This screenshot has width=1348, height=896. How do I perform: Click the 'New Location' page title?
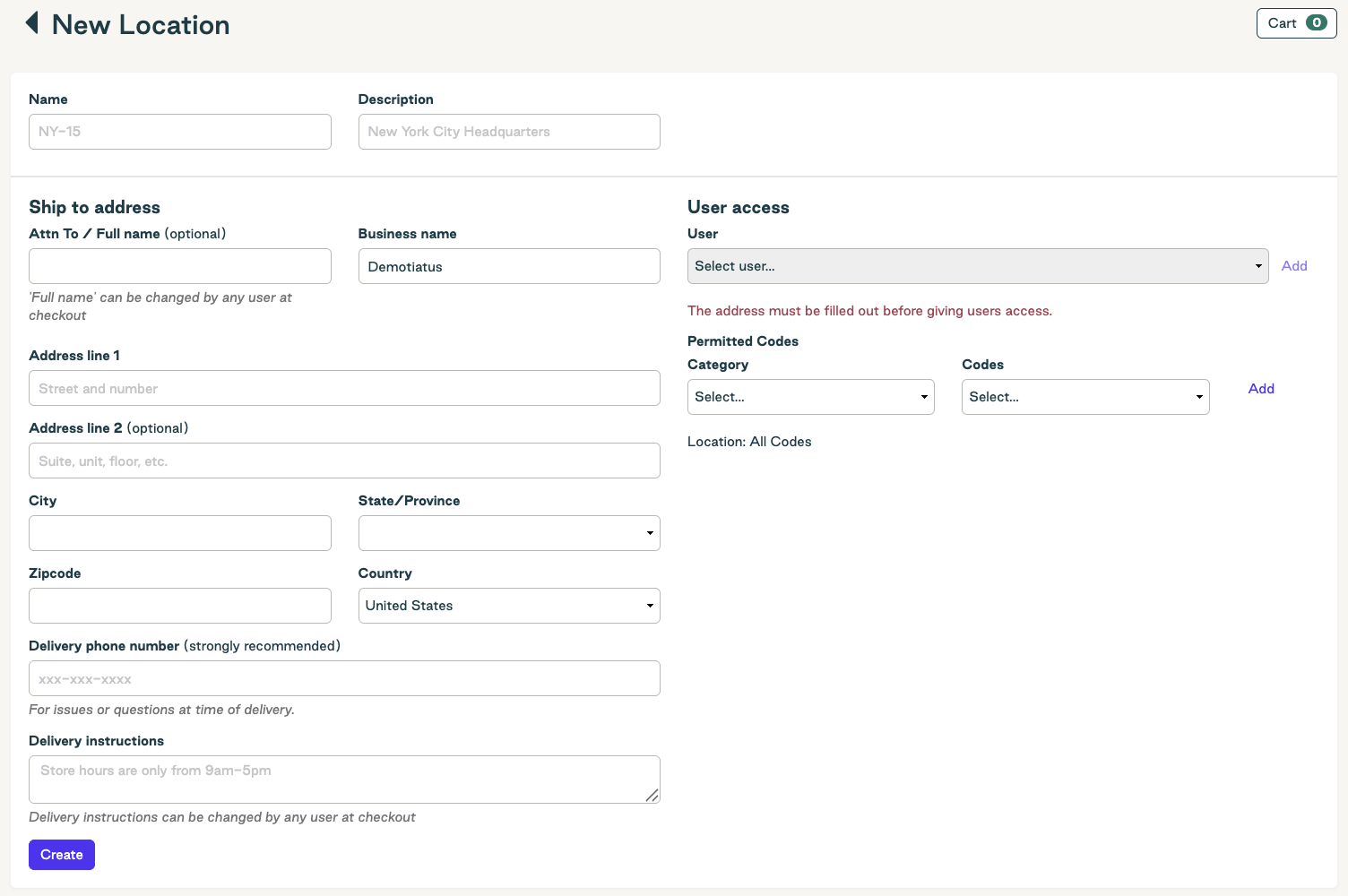pyautogui.click(x=141, y=24)
